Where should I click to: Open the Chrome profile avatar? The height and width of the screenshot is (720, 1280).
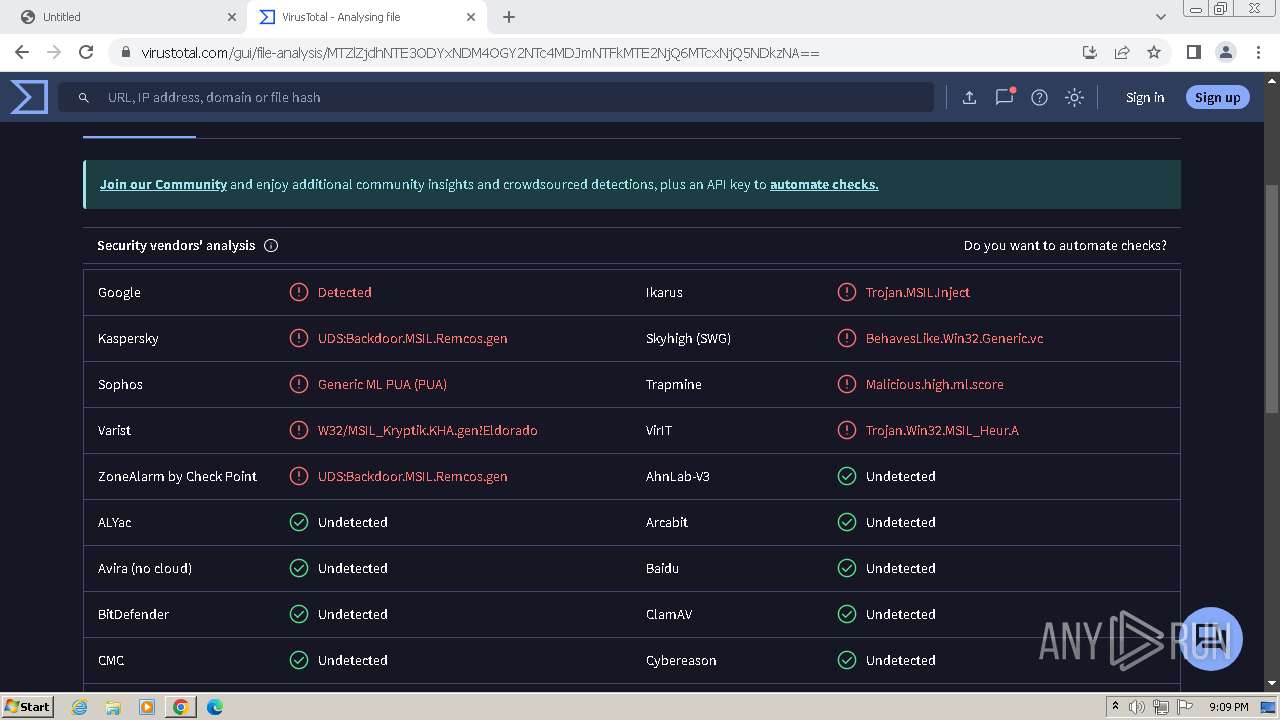1225,52
